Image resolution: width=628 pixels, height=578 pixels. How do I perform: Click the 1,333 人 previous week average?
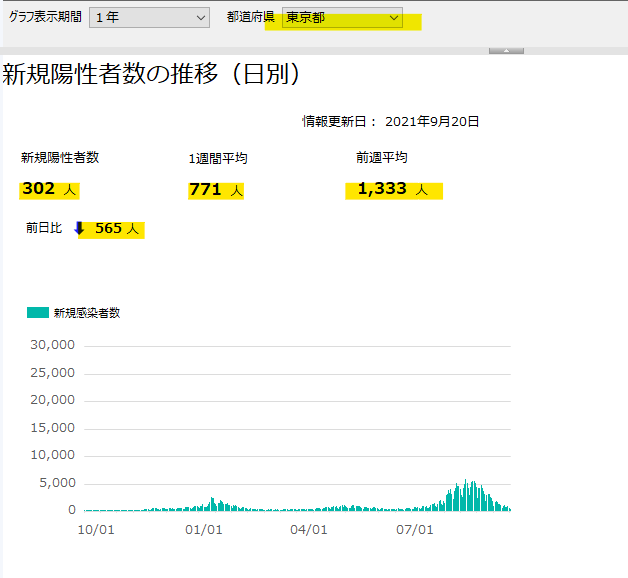point(393,189)
